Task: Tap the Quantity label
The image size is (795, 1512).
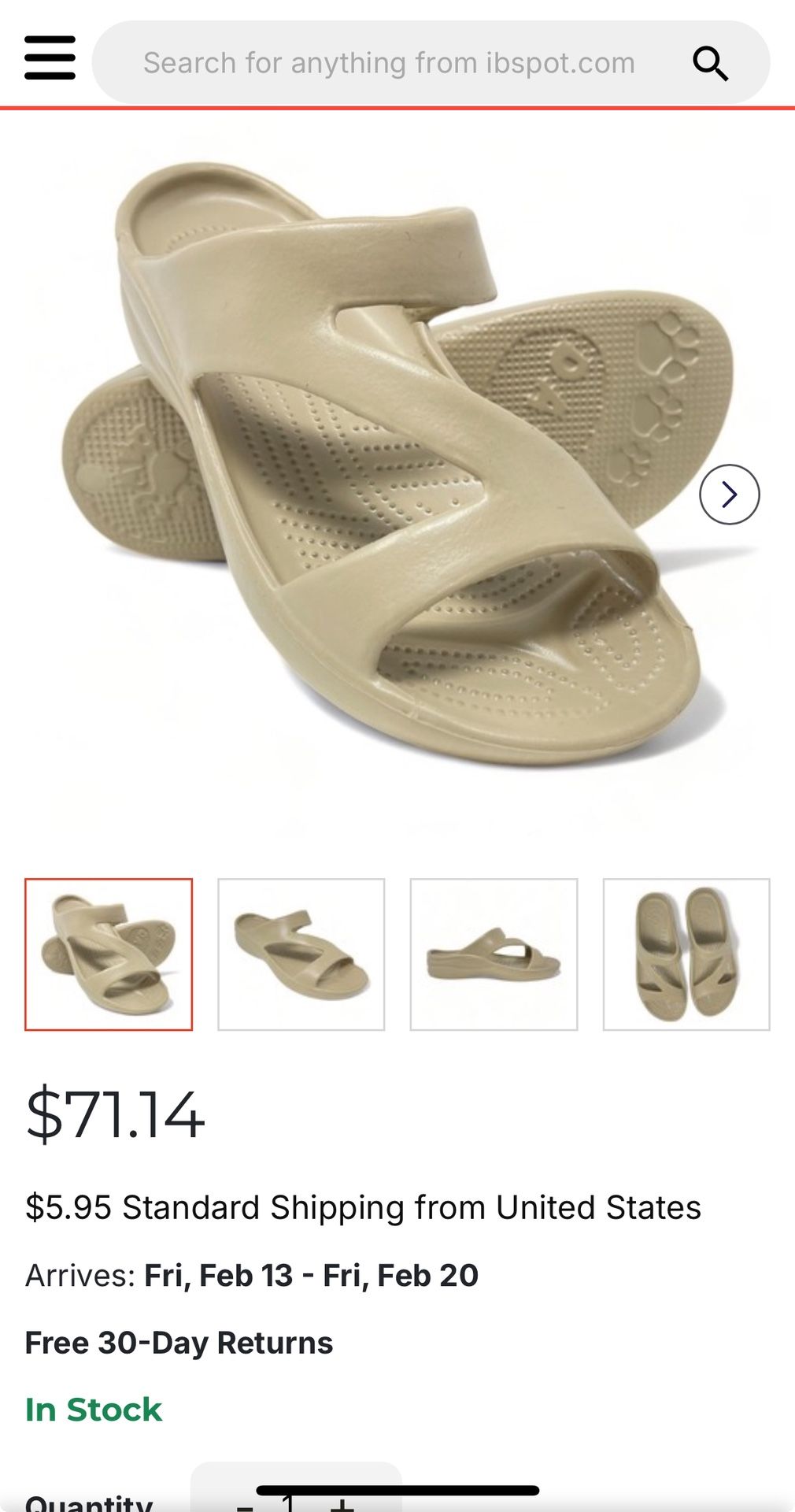Action: pyautogui.click(x=89, y=1503)
